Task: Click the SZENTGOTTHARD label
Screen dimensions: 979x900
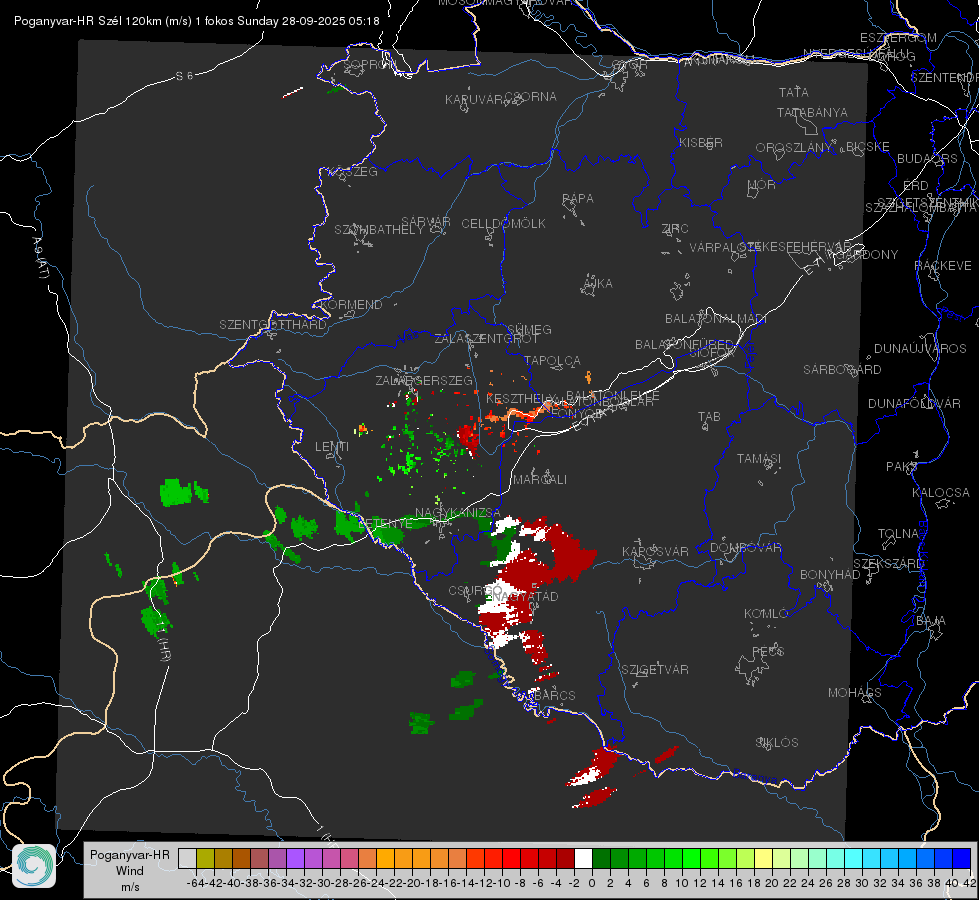Action: click(273, 325)
